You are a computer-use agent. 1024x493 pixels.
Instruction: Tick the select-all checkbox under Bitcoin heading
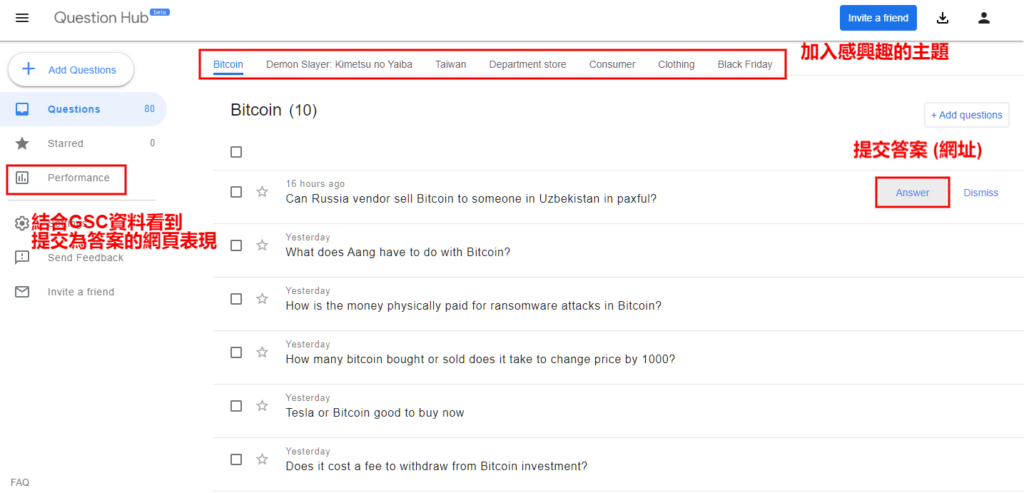click(x=236, y=152)
